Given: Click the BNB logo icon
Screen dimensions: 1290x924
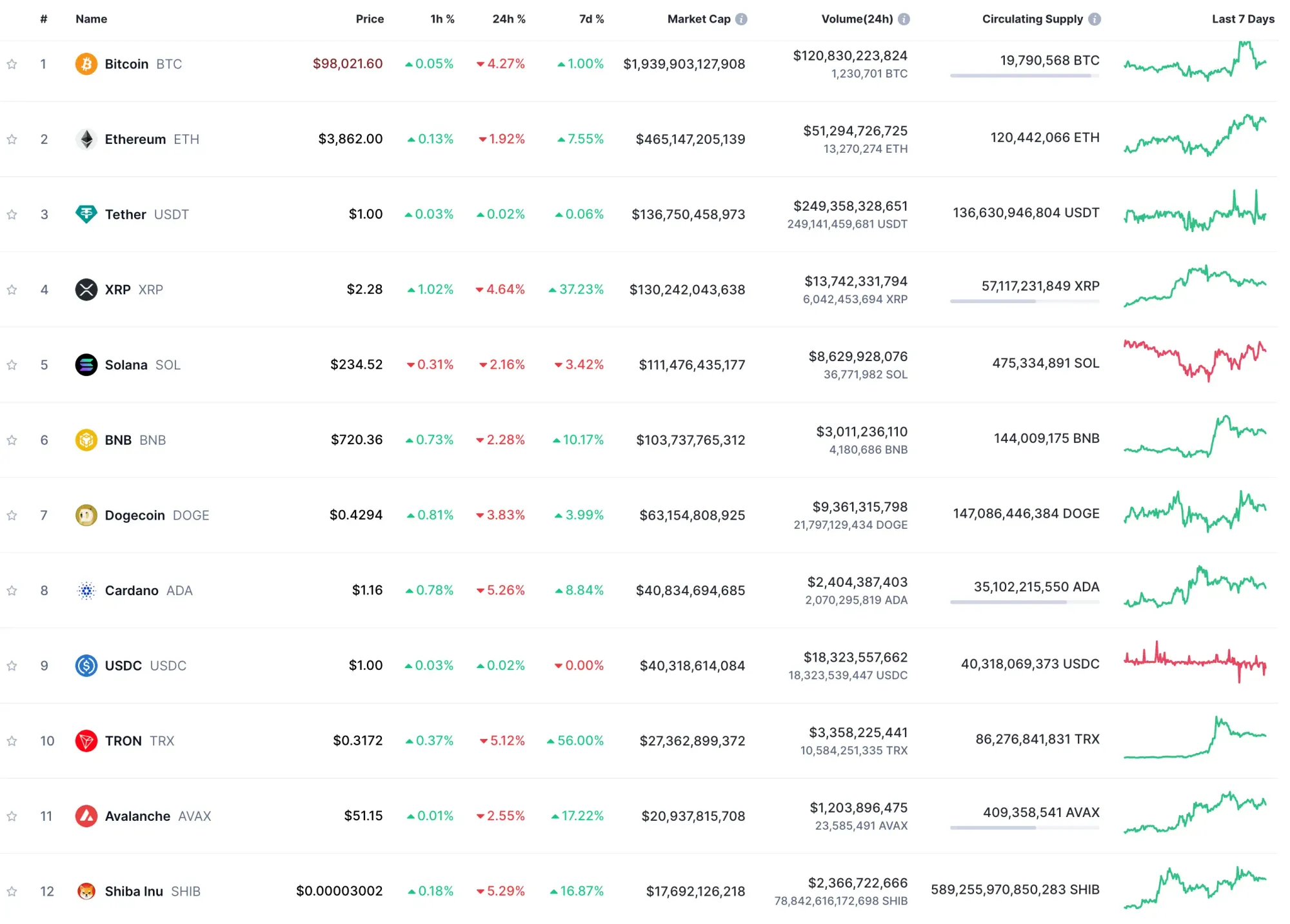Looking at the screenshot, I should tap(86, 440).
